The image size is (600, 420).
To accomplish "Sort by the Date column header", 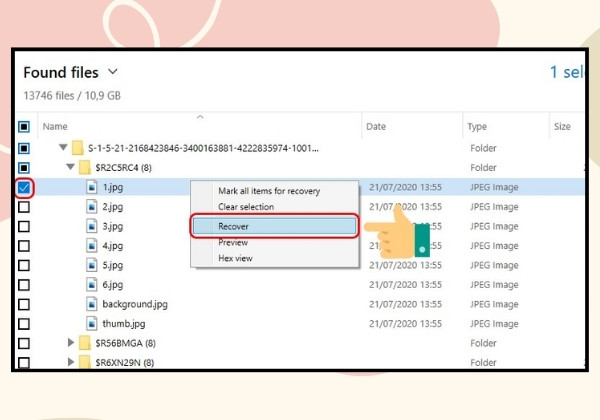I will [x=376, y=127].
